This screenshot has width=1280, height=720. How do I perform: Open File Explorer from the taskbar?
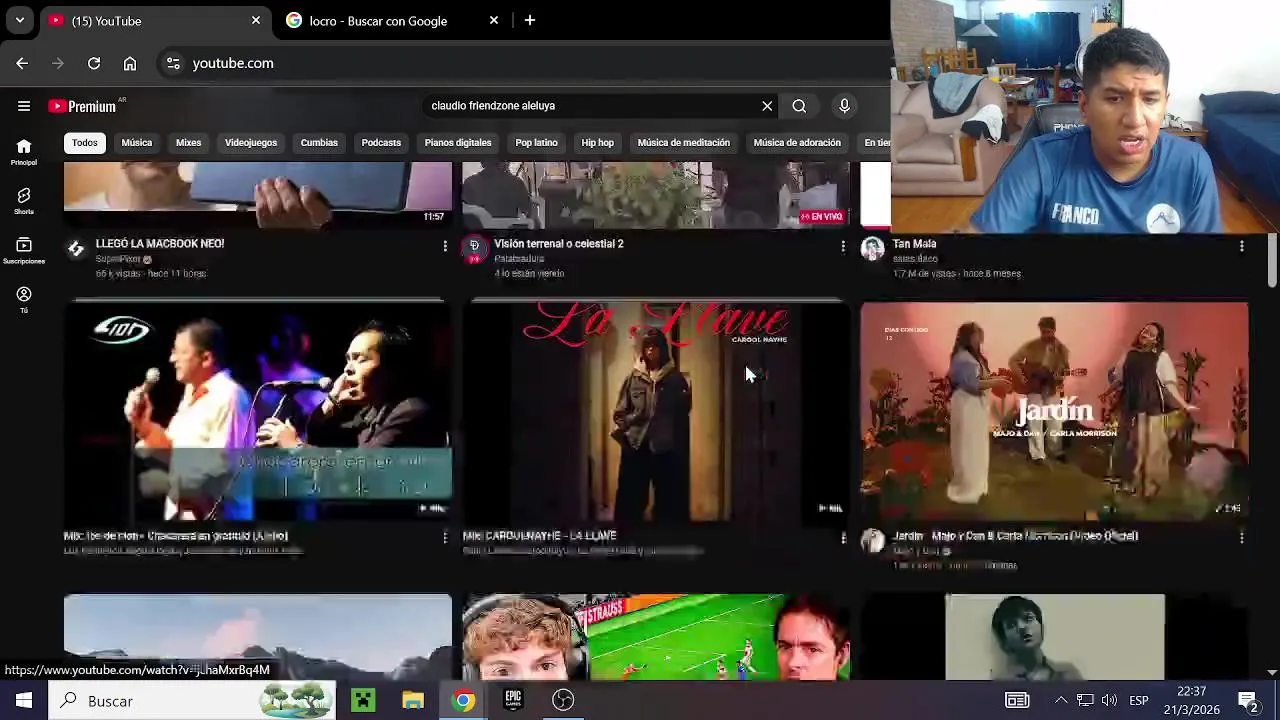(x=413, y=701)
